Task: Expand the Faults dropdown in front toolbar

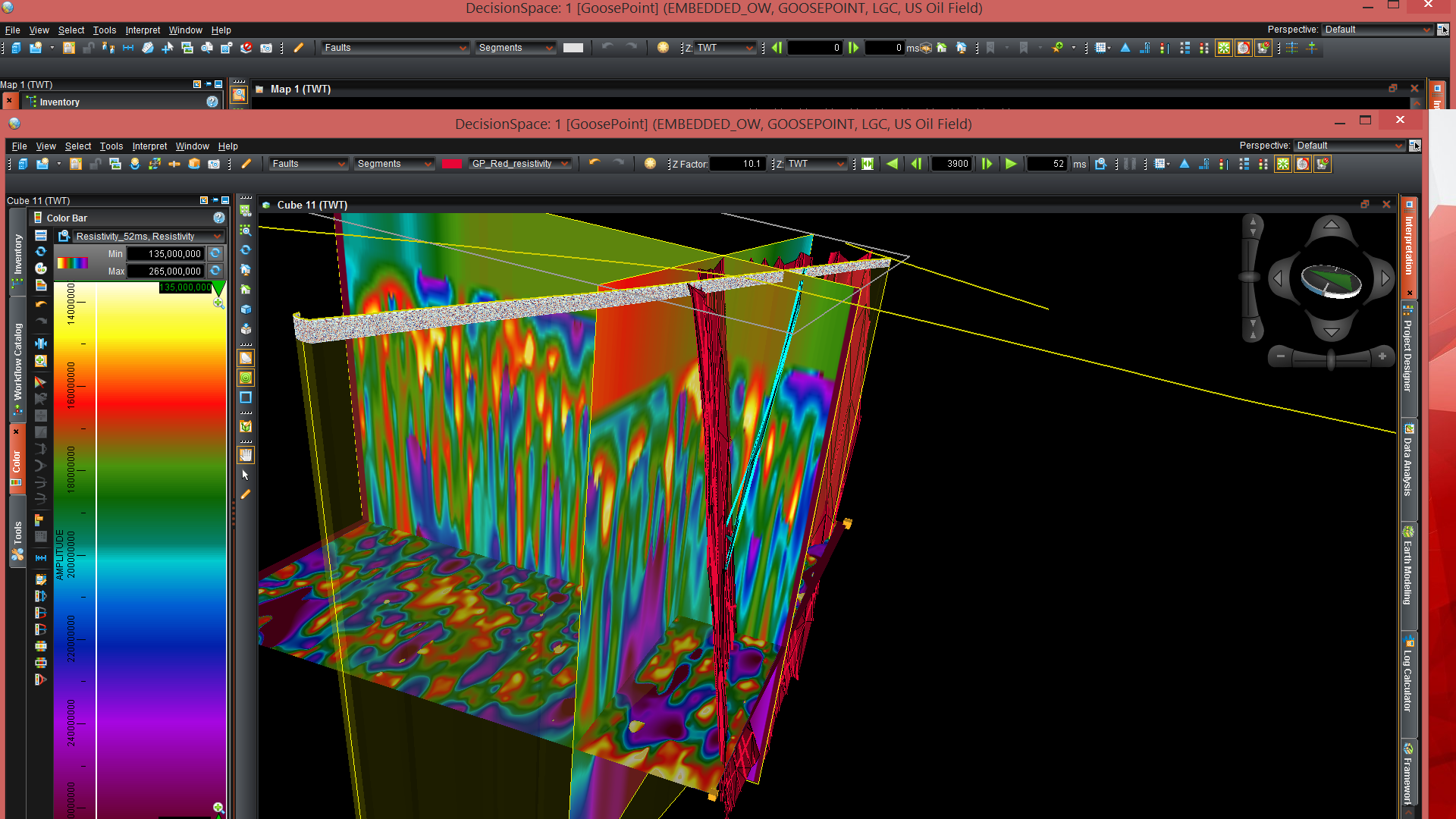Action: pos(308,164)
